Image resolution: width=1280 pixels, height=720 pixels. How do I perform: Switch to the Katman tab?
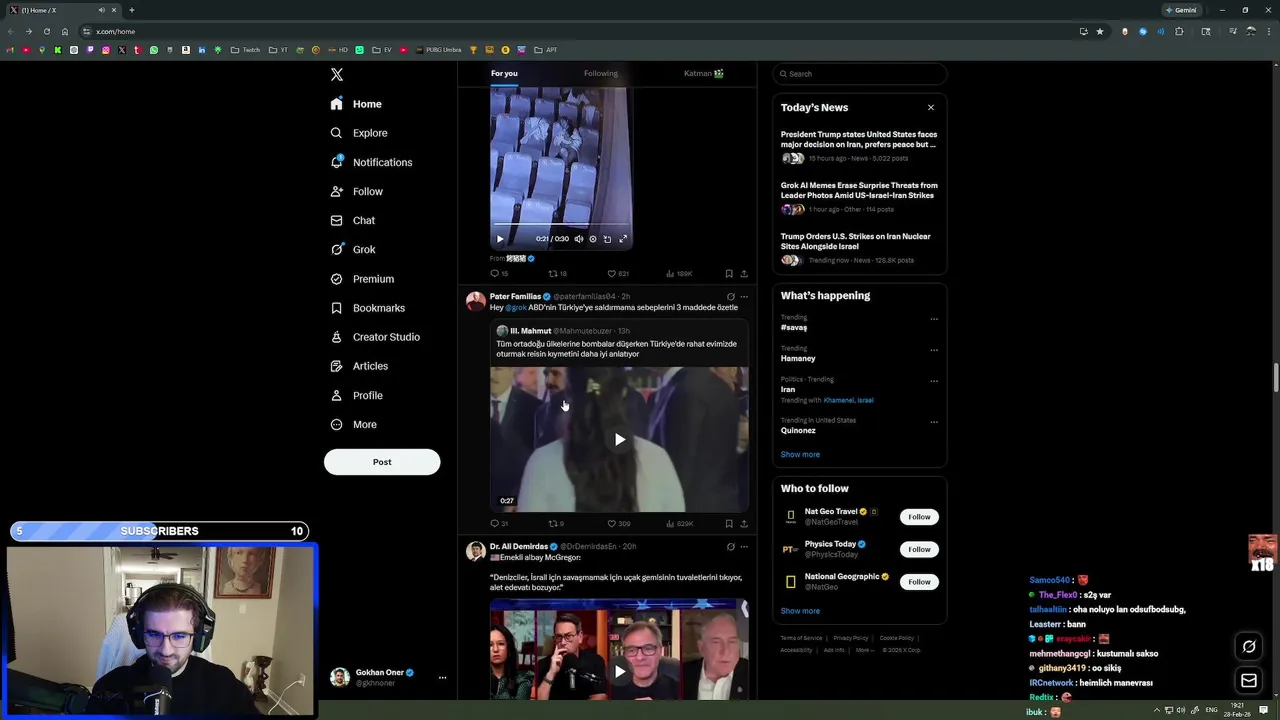pos(704,73)
